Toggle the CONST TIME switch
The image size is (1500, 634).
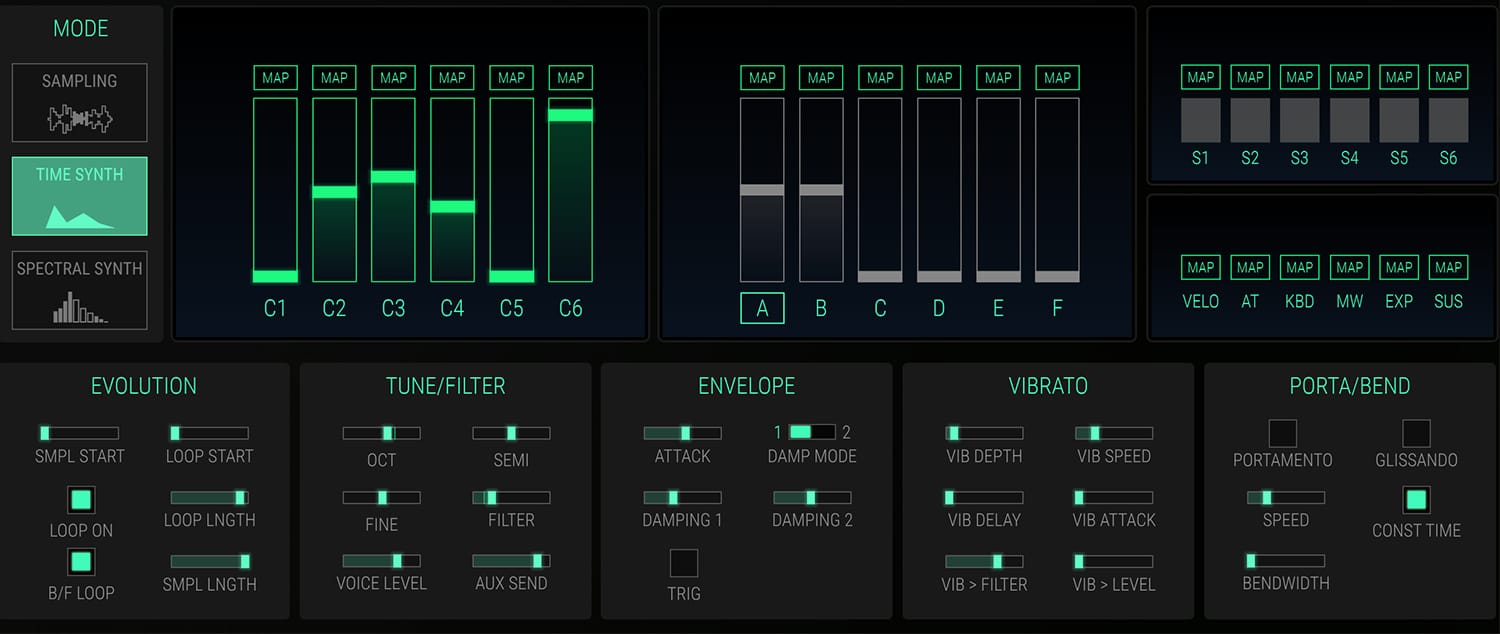tap(1416, 500)
